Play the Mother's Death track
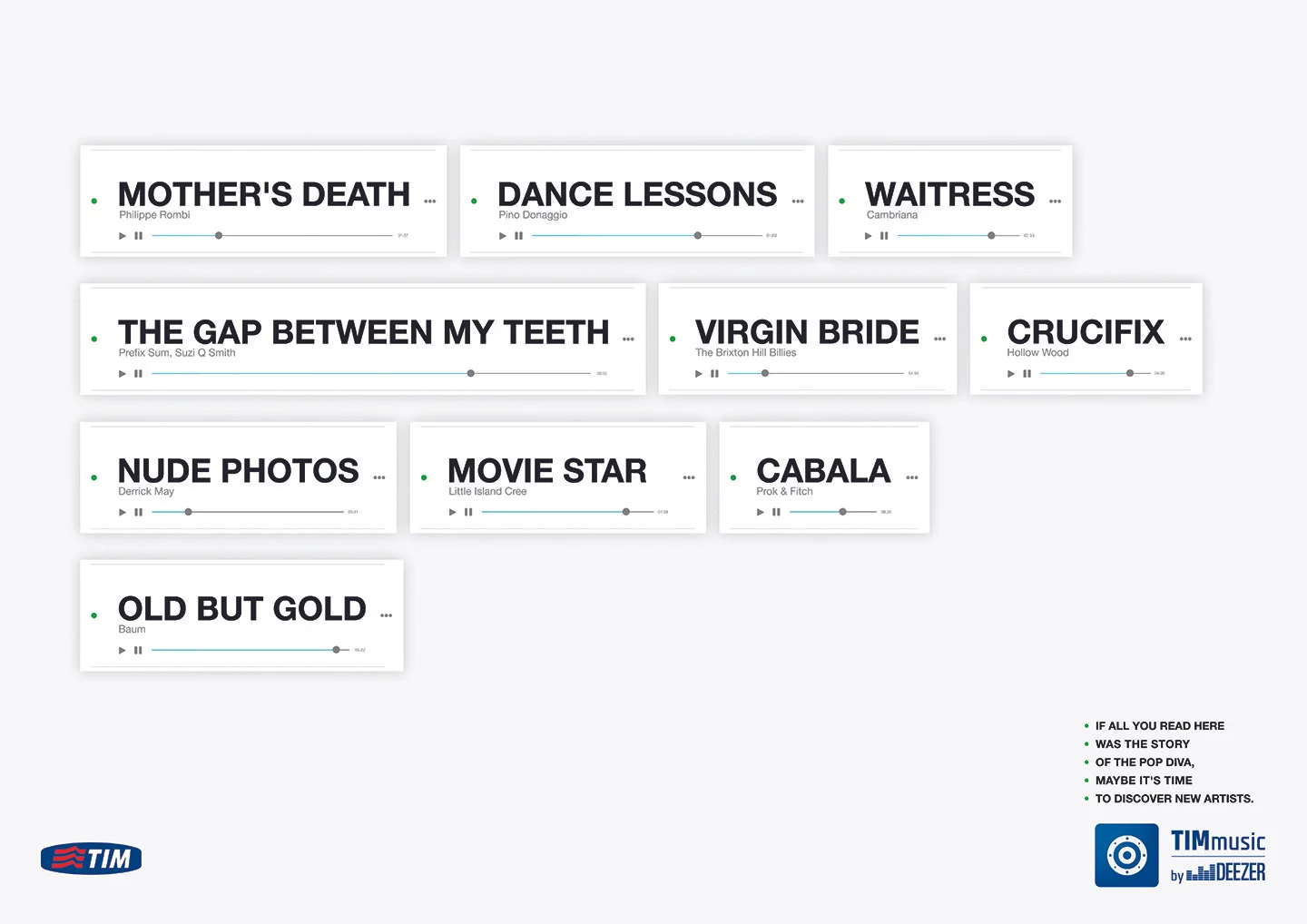 123,236
